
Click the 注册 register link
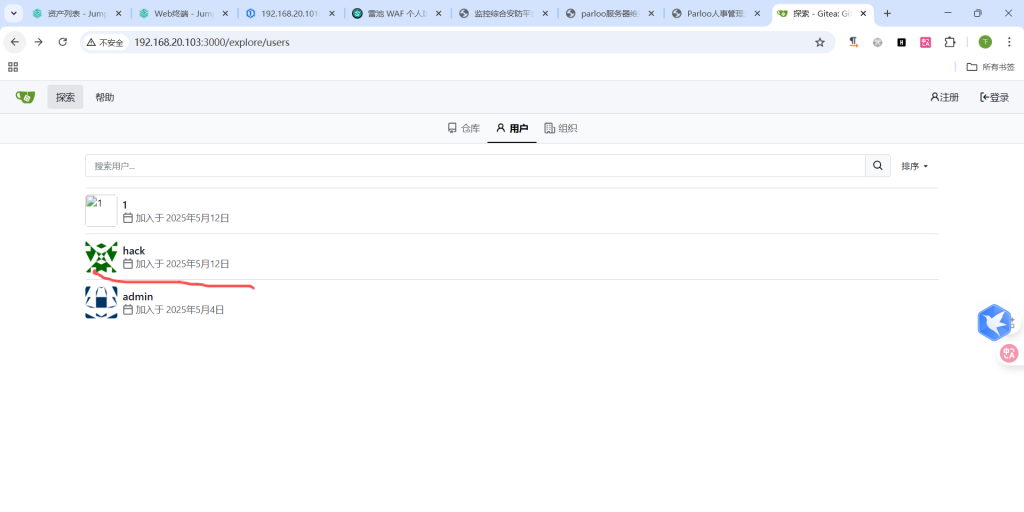[944, 97]
